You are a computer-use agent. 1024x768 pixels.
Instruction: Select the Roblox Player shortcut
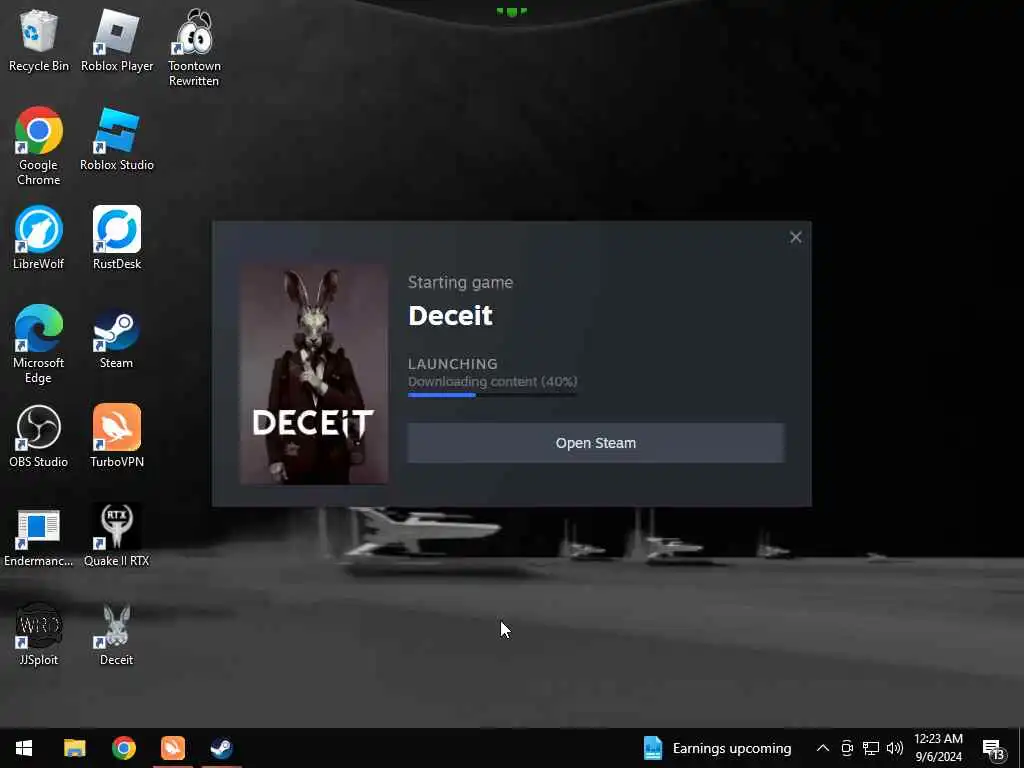click(x=117, y=40)
